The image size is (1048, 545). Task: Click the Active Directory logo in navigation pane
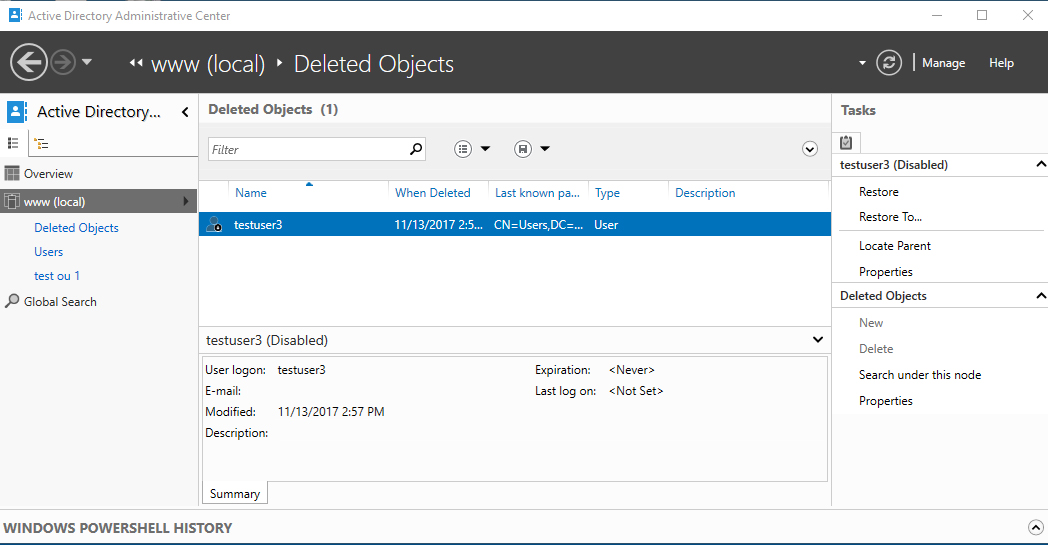(x=17, y=112)
